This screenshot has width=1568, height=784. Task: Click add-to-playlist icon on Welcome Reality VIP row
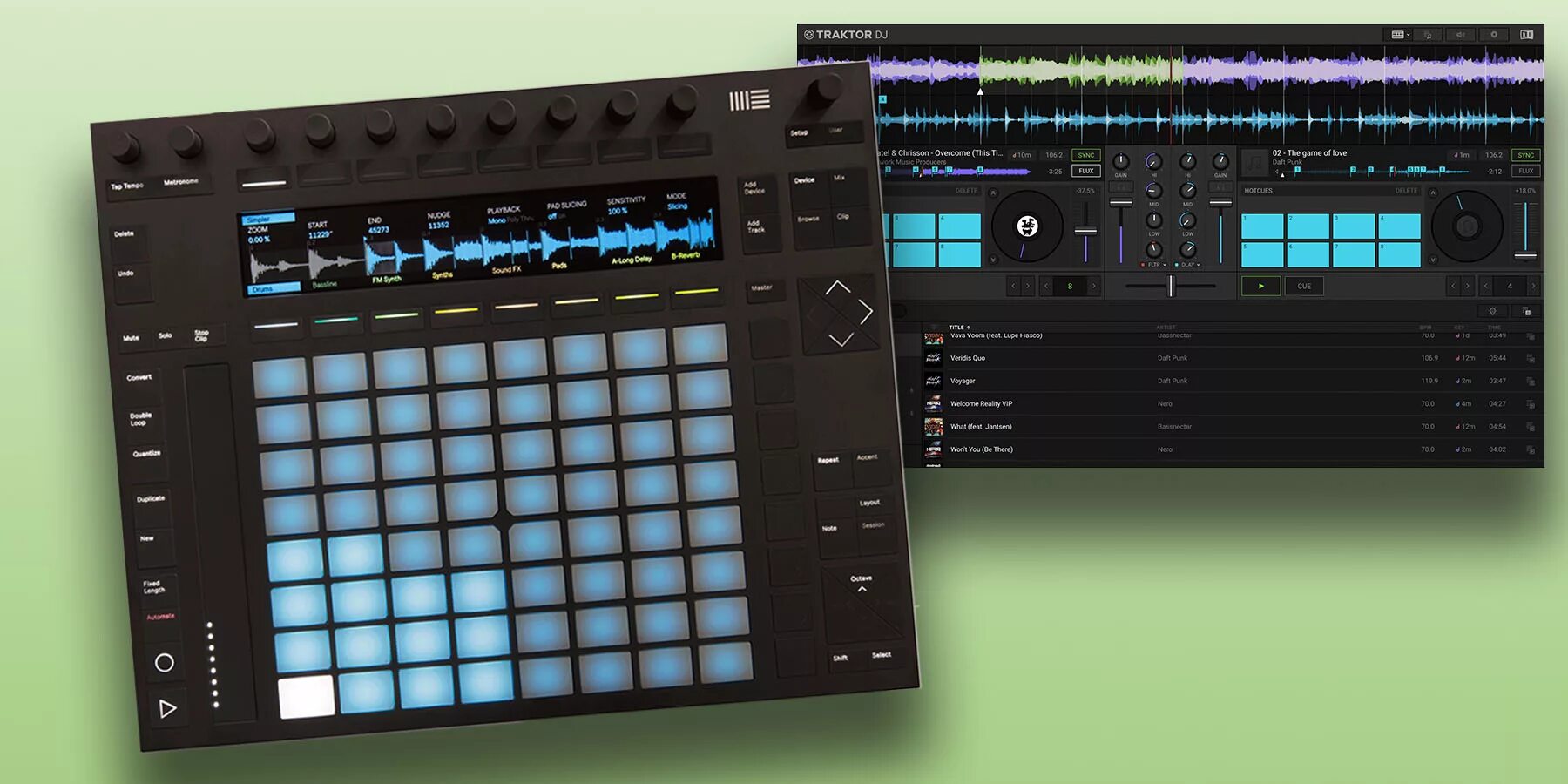point(1531,403)
